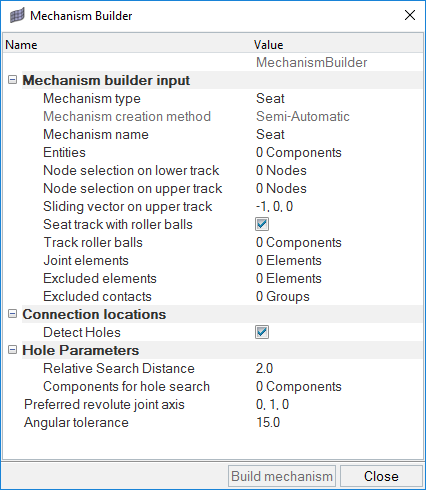This screenshot has width=426, height=490.
Task: Edit the Angular tolerance value 15.0
Action: point(338,422)
